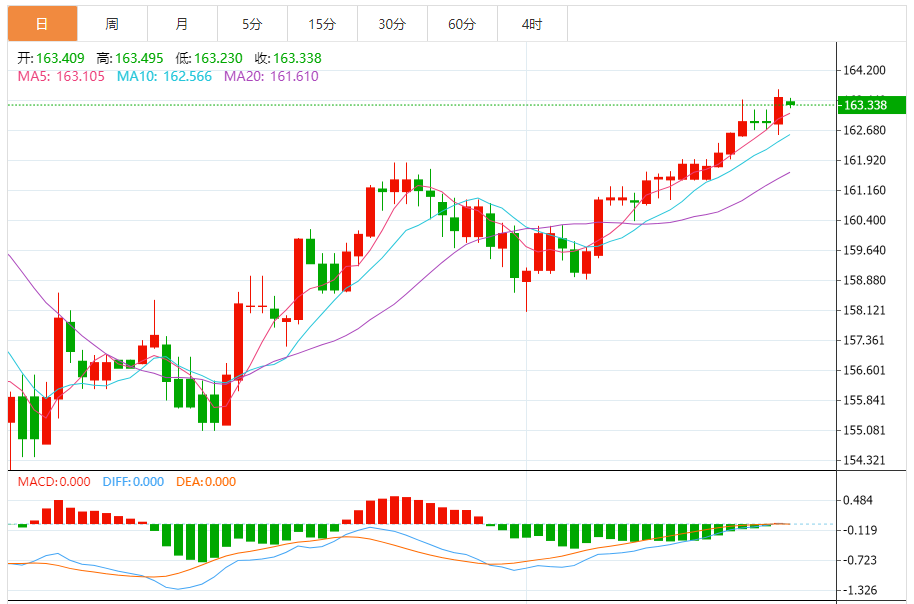This screenshot has width=914, height=604.
Task: Open the 4时 timeframe tab
Action: pyautogui.click(x=532, y=24)
